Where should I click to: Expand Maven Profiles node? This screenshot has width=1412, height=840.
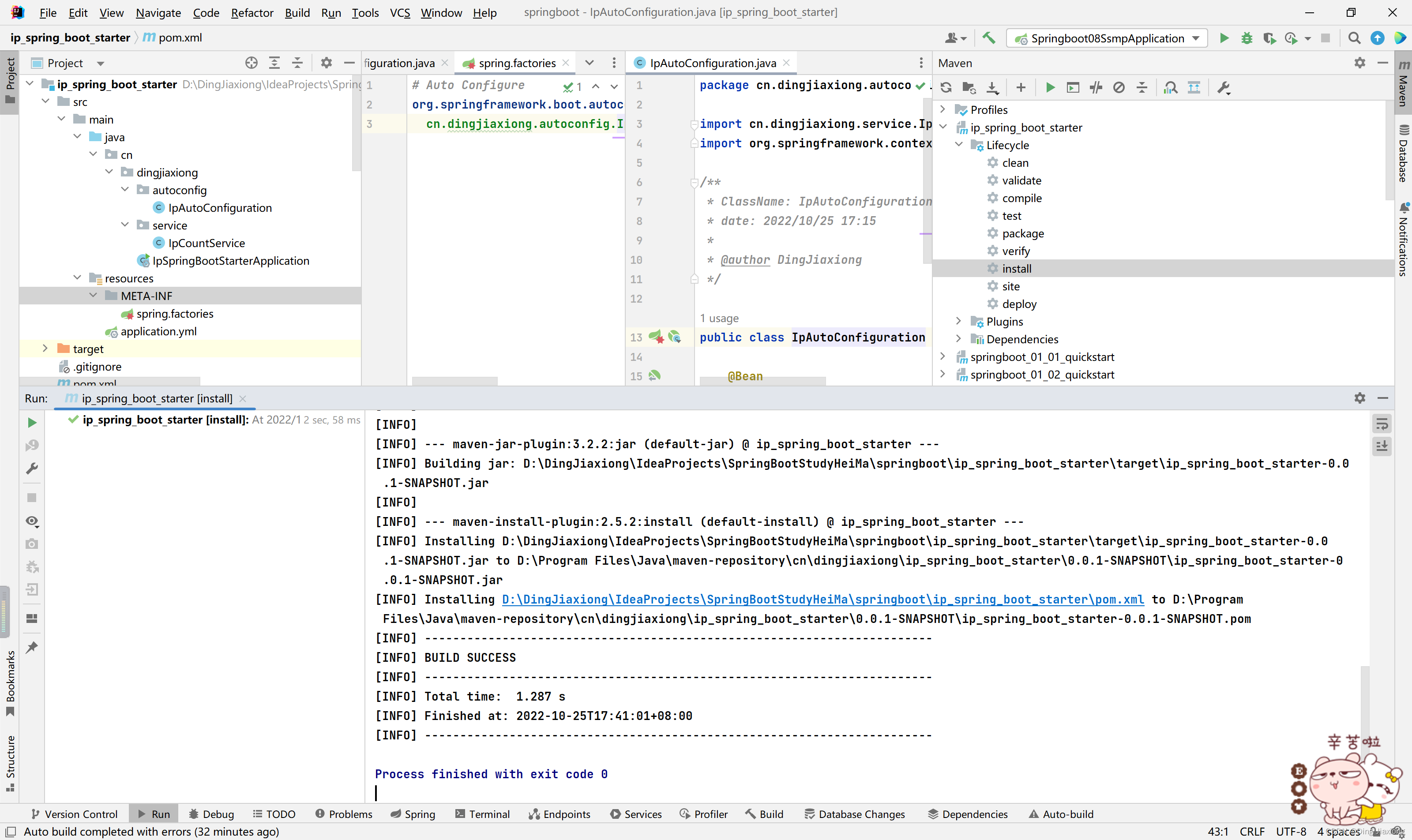coord(943,109)
